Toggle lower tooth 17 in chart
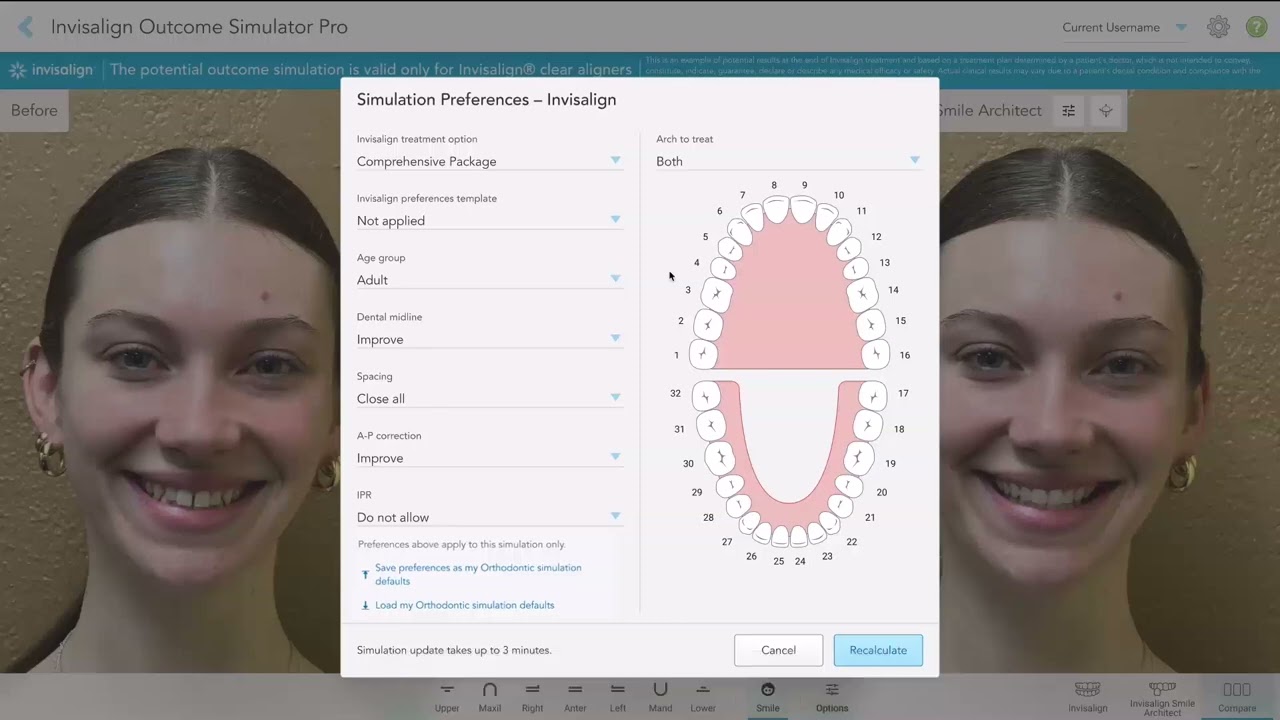 (873, 396)
